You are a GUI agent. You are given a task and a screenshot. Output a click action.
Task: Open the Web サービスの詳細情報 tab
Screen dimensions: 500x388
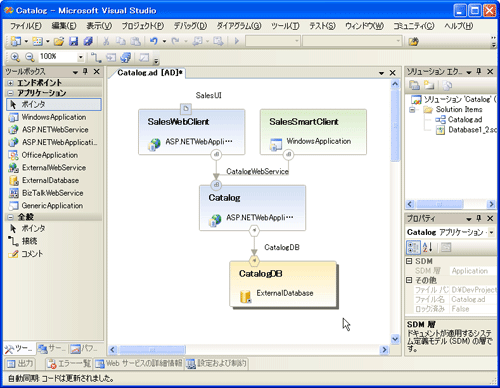(x=139, y=363)
